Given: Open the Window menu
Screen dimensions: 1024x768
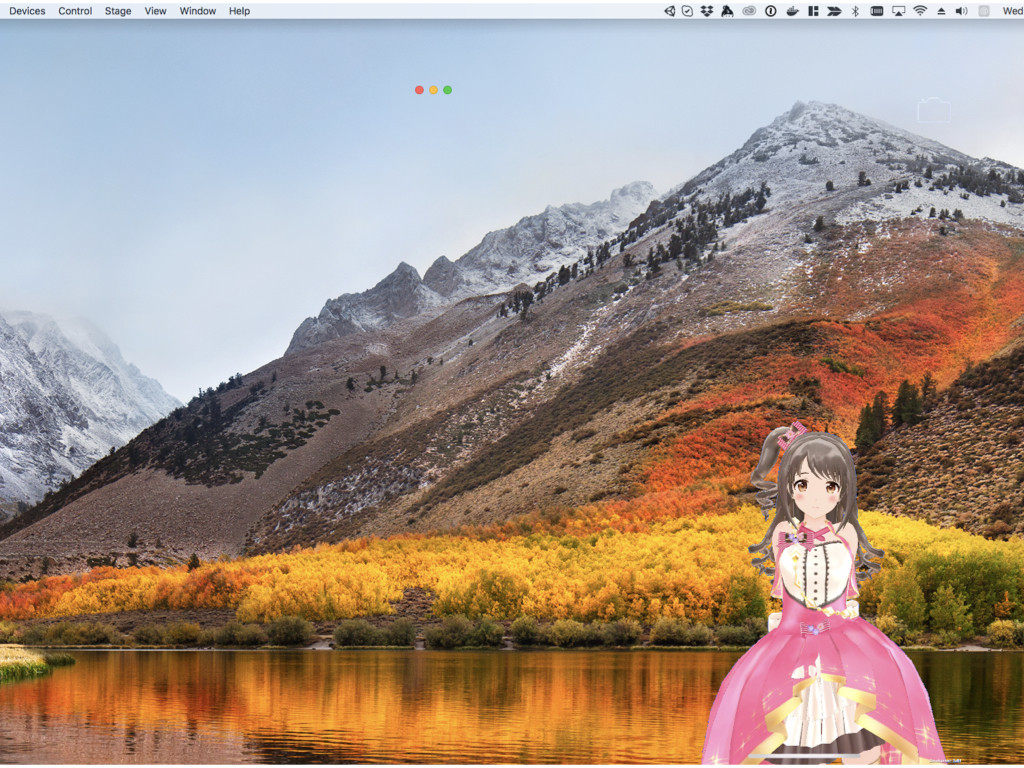Looking at the screenshot, I should click(x=198, y=11).
